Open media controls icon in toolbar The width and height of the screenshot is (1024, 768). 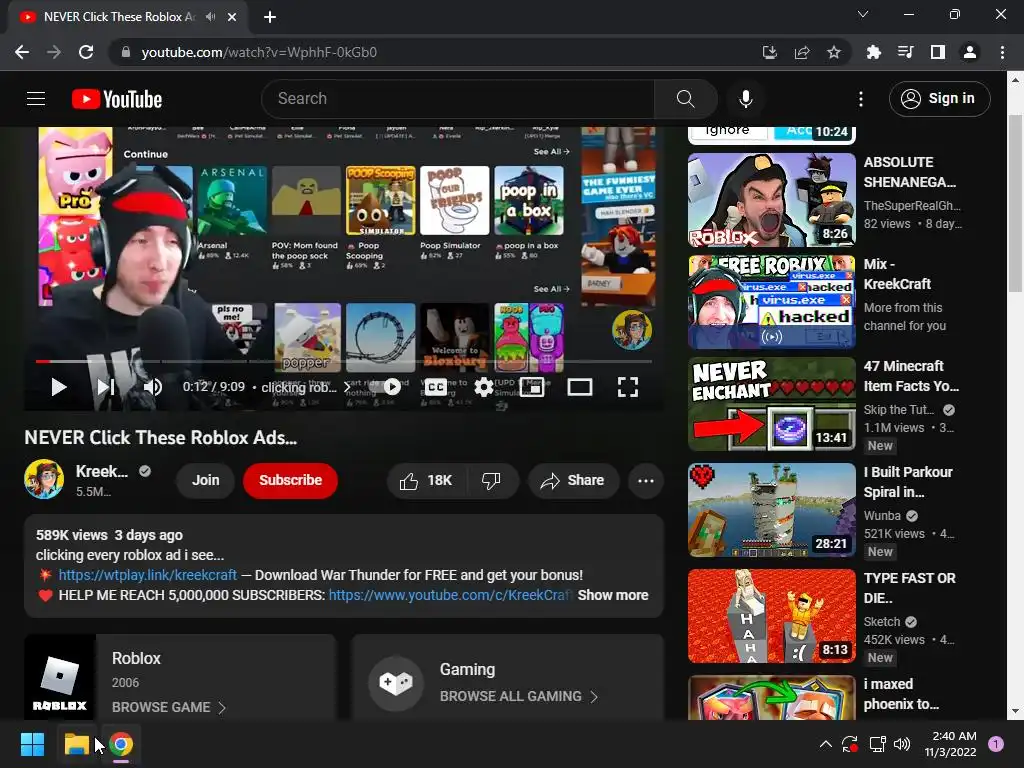tap(905, 52)
